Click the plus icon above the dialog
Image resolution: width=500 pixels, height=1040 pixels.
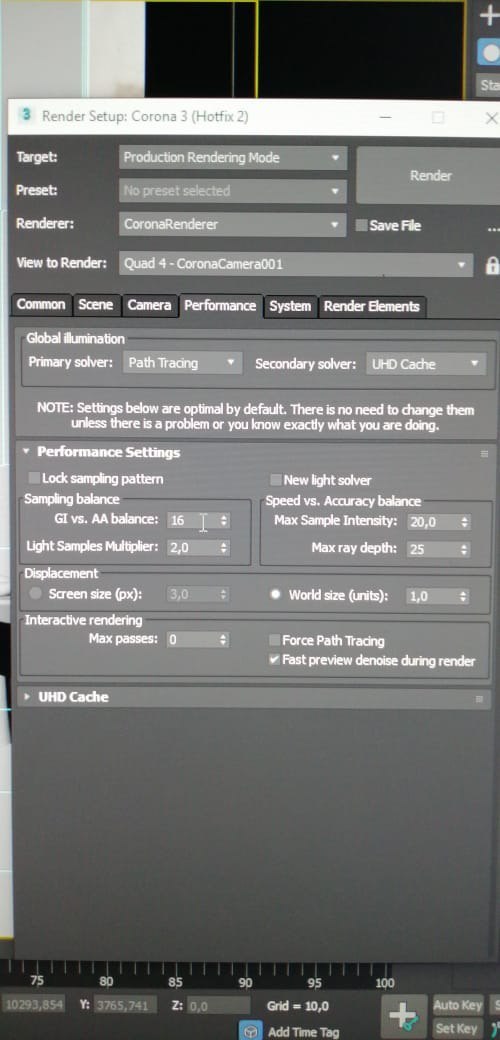pos(489,16)
